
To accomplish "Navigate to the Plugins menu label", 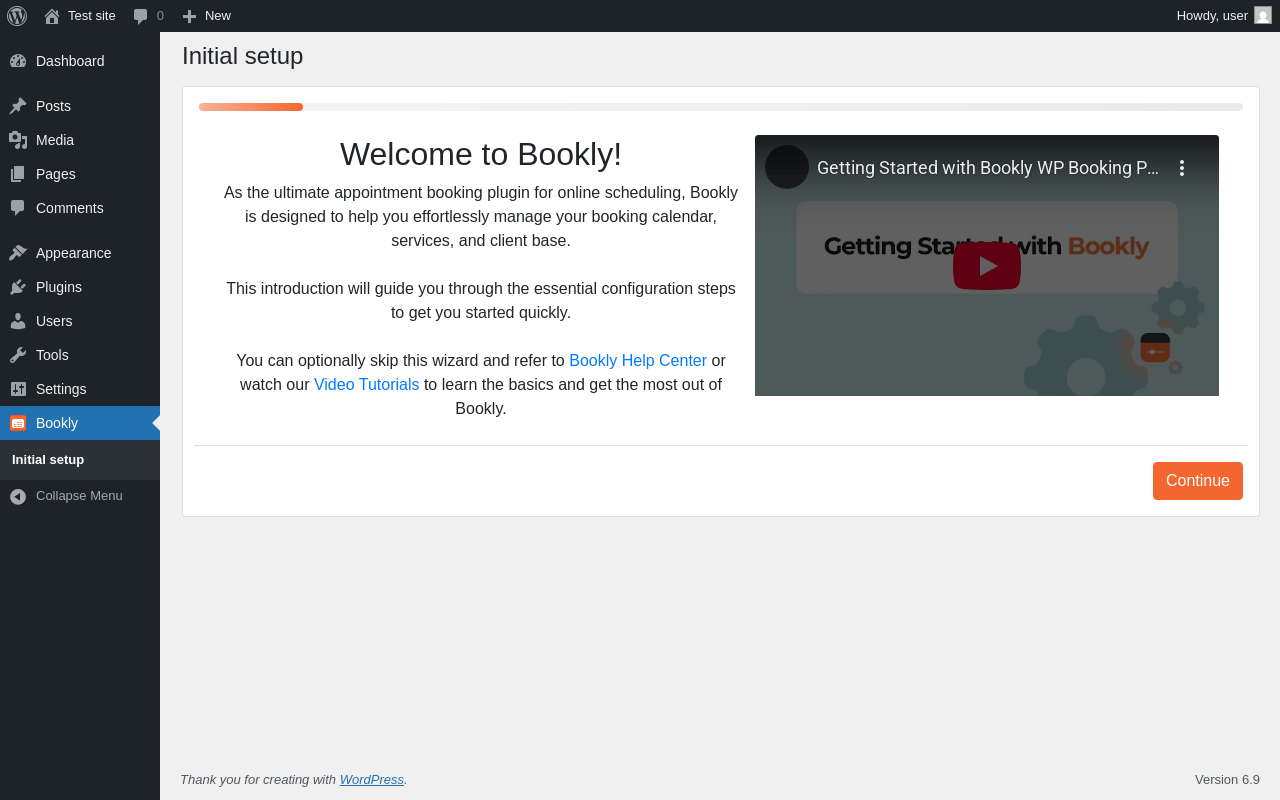I will (x=59, y=287).
